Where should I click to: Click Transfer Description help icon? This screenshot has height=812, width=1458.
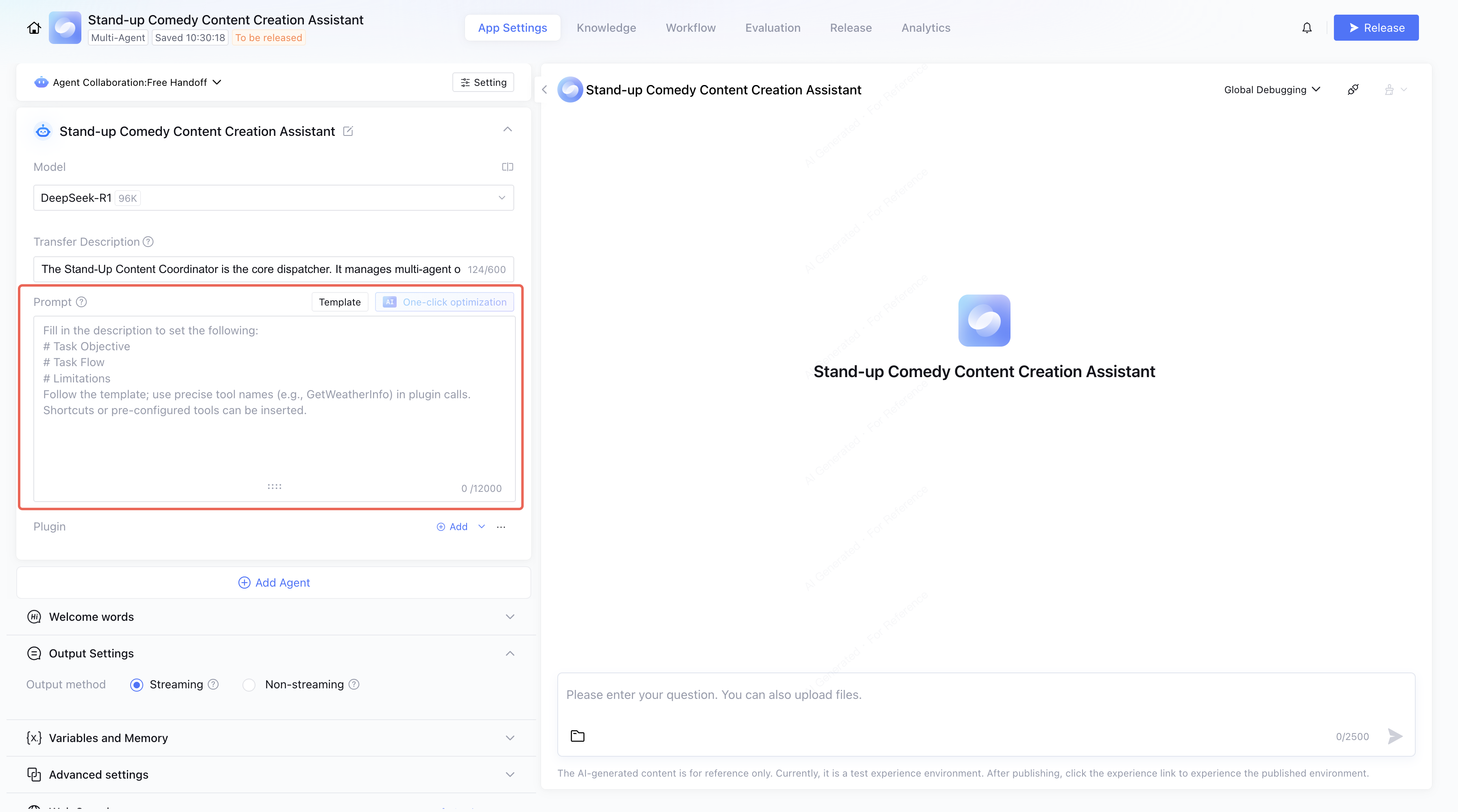pyautogui.click(x=148, y=242)
